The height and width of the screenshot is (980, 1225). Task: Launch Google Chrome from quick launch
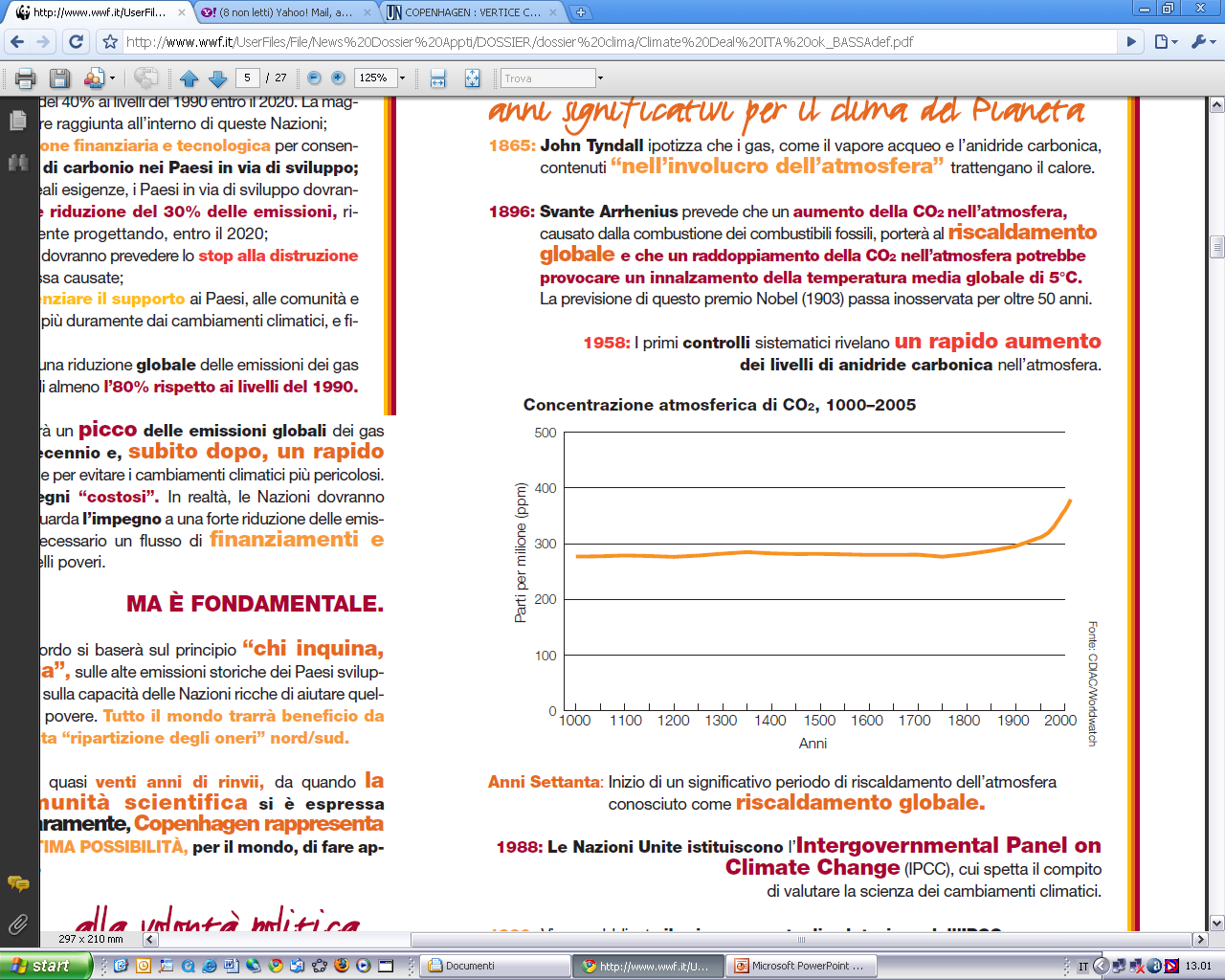275,966
